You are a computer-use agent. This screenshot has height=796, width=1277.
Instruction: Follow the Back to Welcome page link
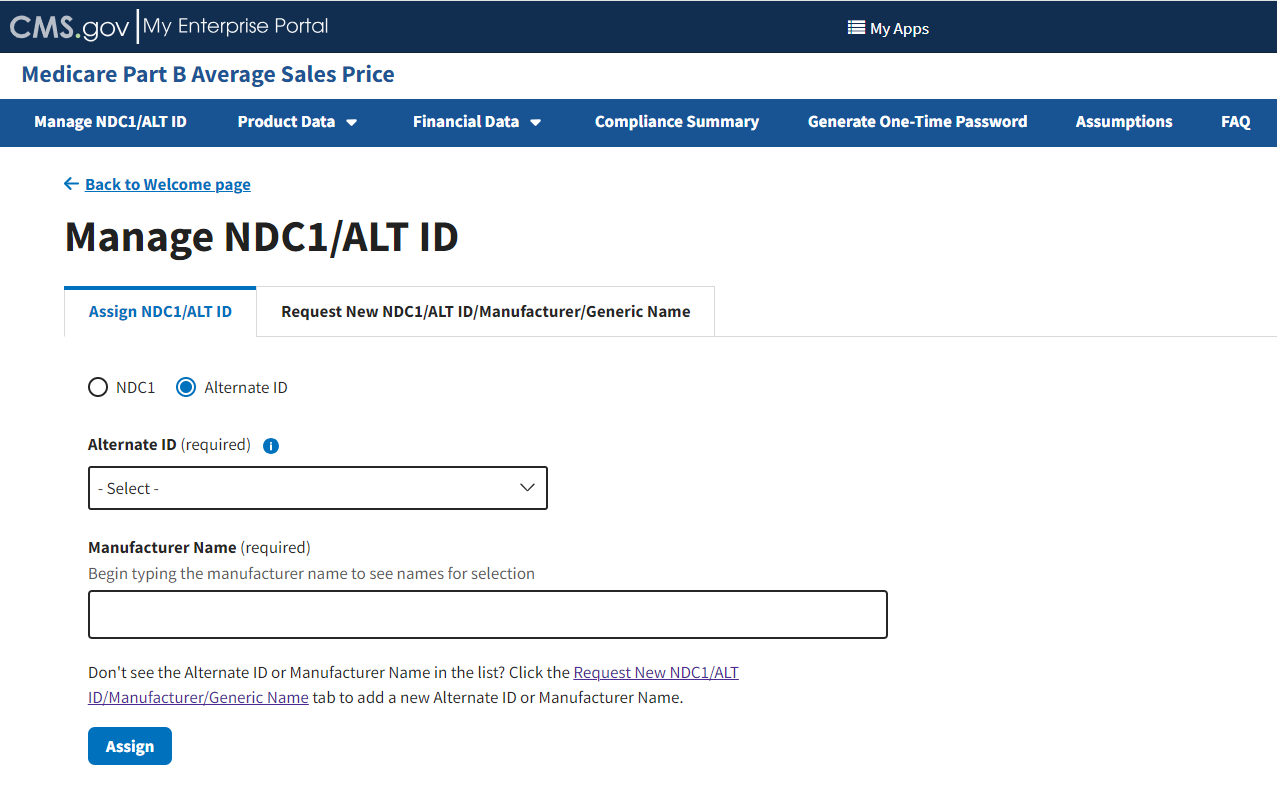pyautogui.click(x=168, y=184)
